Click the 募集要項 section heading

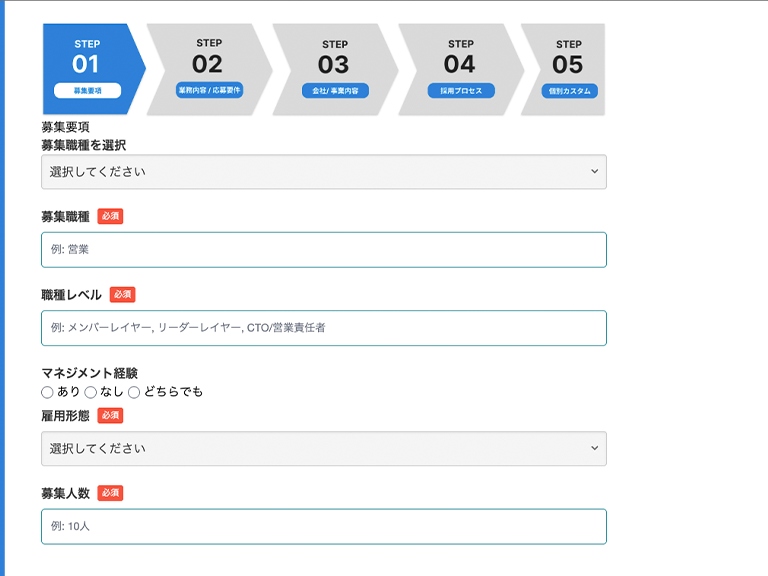pos(66,127)
